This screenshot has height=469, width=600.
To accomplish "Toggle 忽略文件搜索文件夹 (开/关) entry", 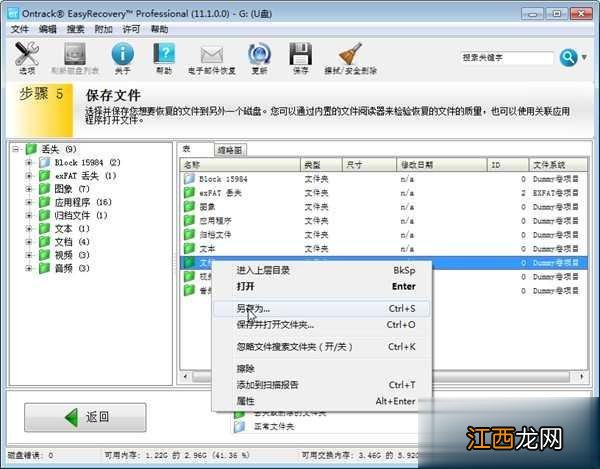I will pyautogui.click(x=321, y=347).
